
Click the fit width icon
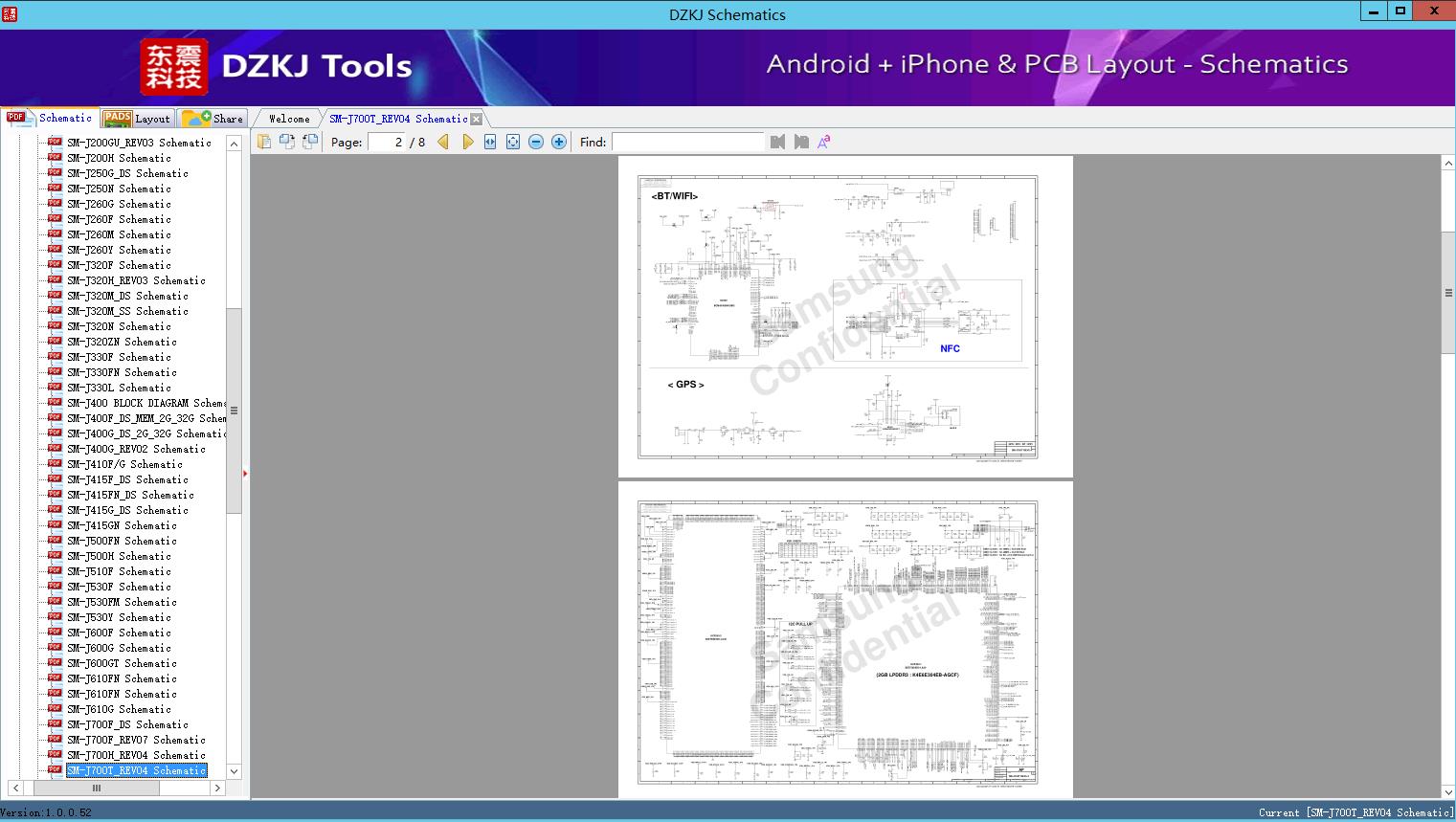click(490, 142)
